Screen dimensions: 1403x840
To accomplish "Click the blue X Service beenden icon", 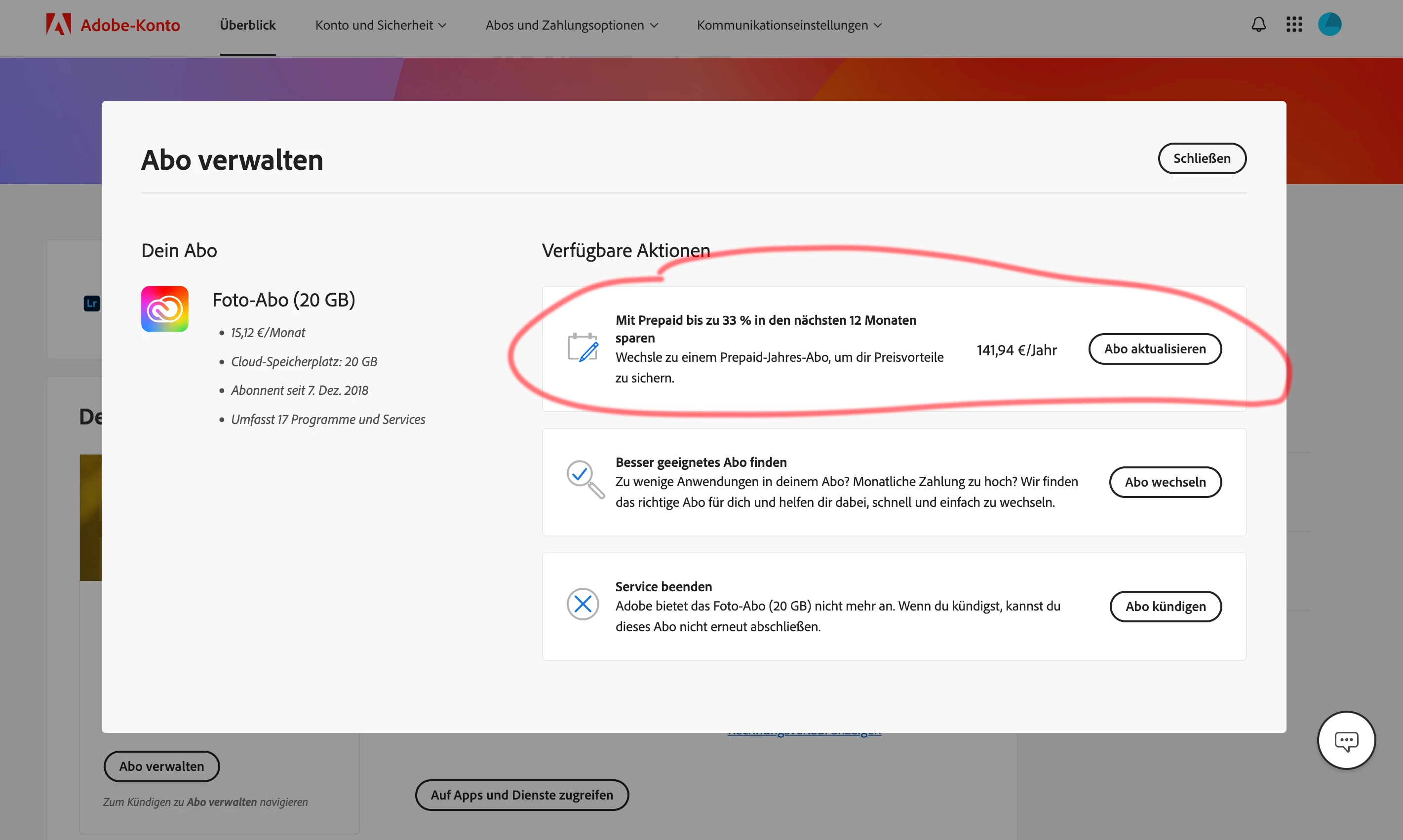I will 583,604.
